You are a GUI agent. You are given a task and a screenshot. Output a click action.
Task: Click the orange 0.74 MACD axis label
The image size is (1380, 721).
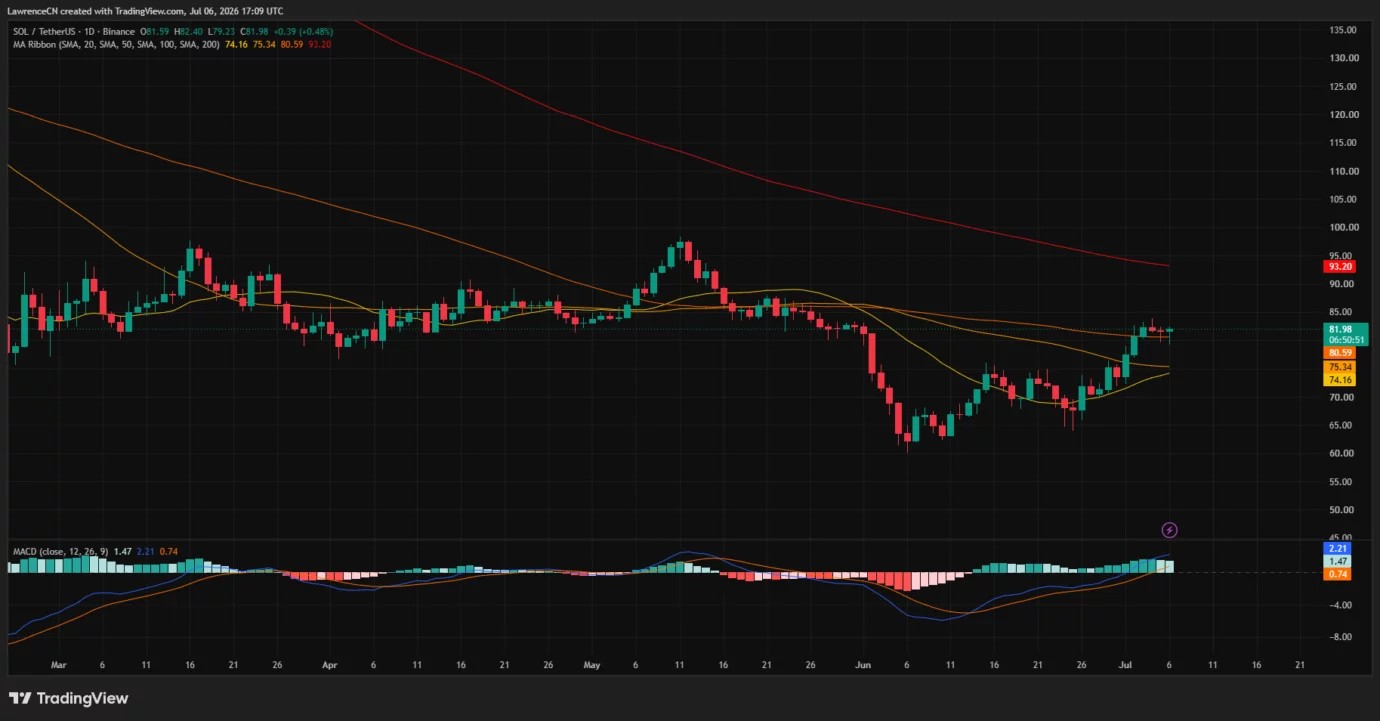1337,574
